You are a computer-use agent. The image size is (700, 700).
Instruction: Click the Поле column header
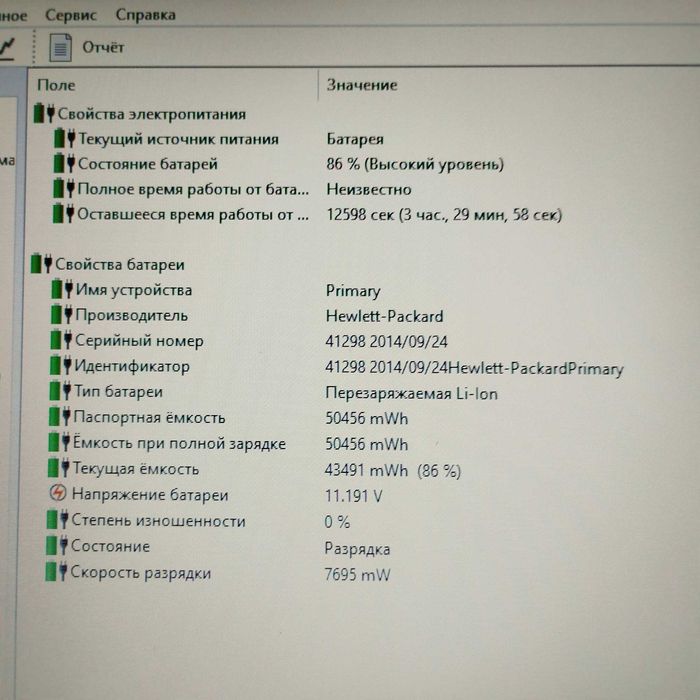click(56, 85)
